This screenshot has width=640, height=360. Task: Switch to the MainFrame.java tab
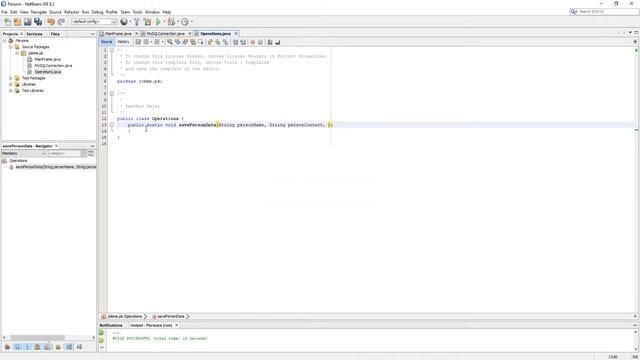pyautogui.click(x=118, y=33)
